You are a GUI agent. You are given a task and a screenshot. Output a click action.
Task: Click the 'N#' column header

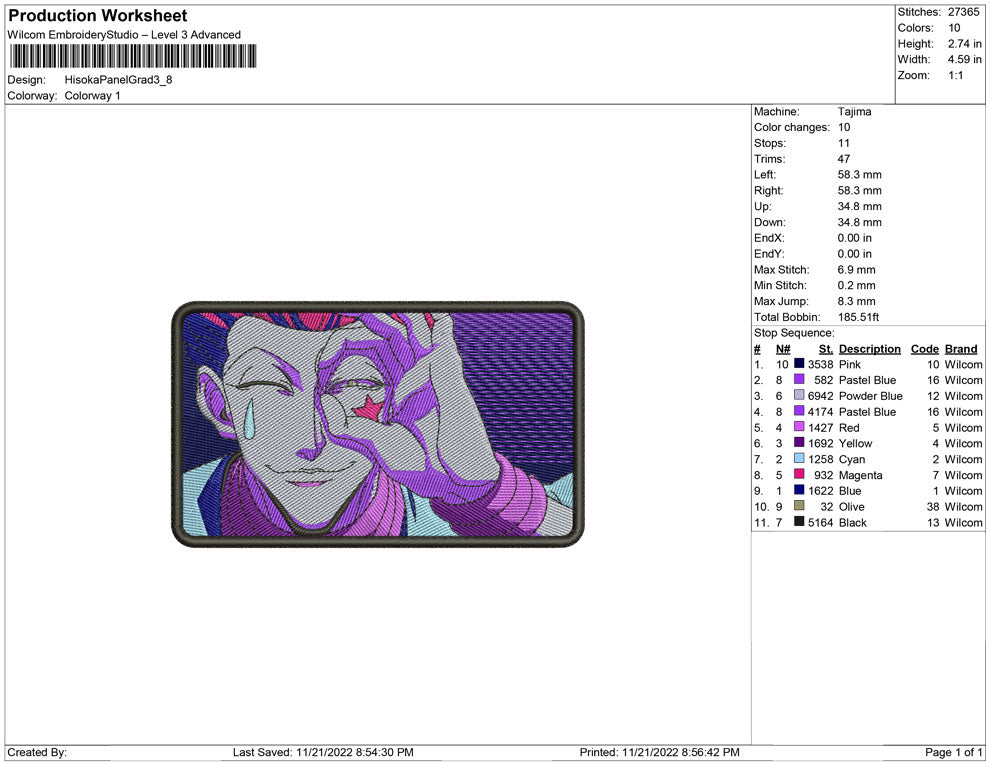point(783,348)
